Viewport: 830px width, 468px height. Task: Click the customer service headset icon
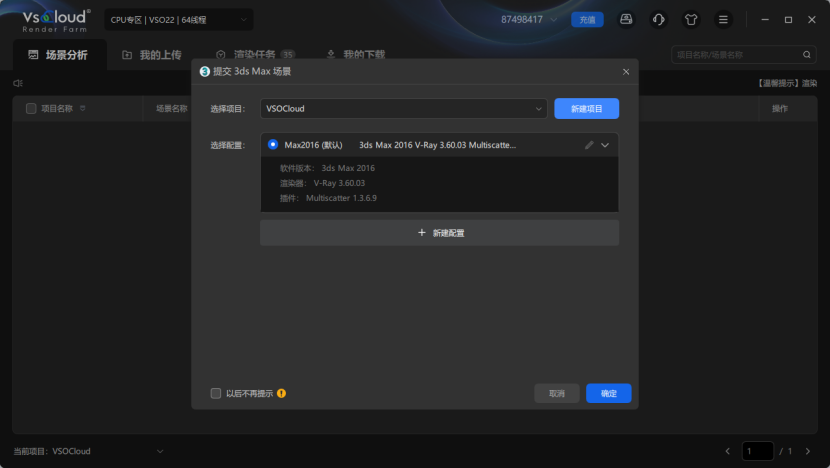point(658,19)
